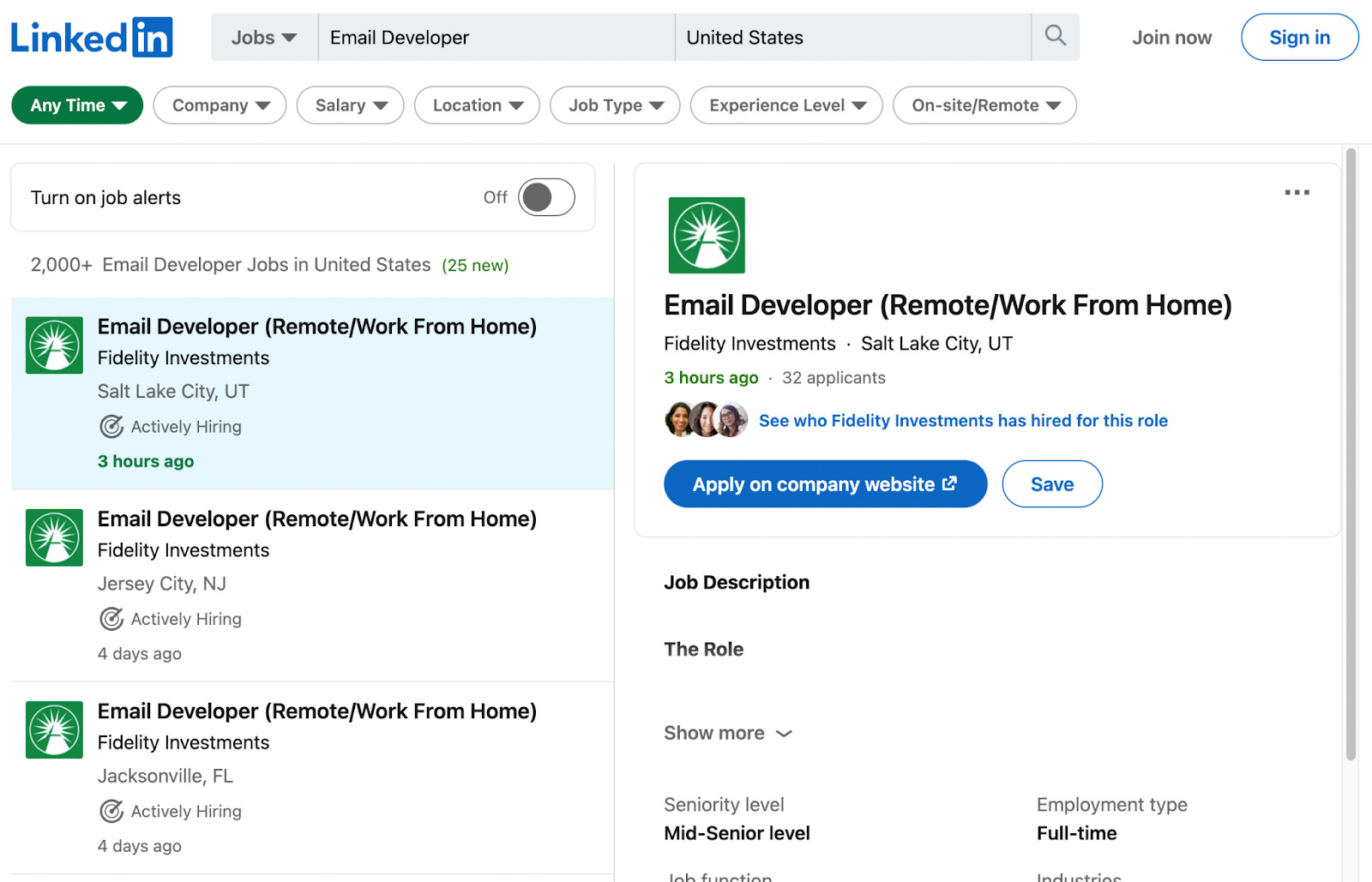Viewport: 1372px width, 882px height.
Task: Open the Jobs category dropdown
Action: [264, 37]
